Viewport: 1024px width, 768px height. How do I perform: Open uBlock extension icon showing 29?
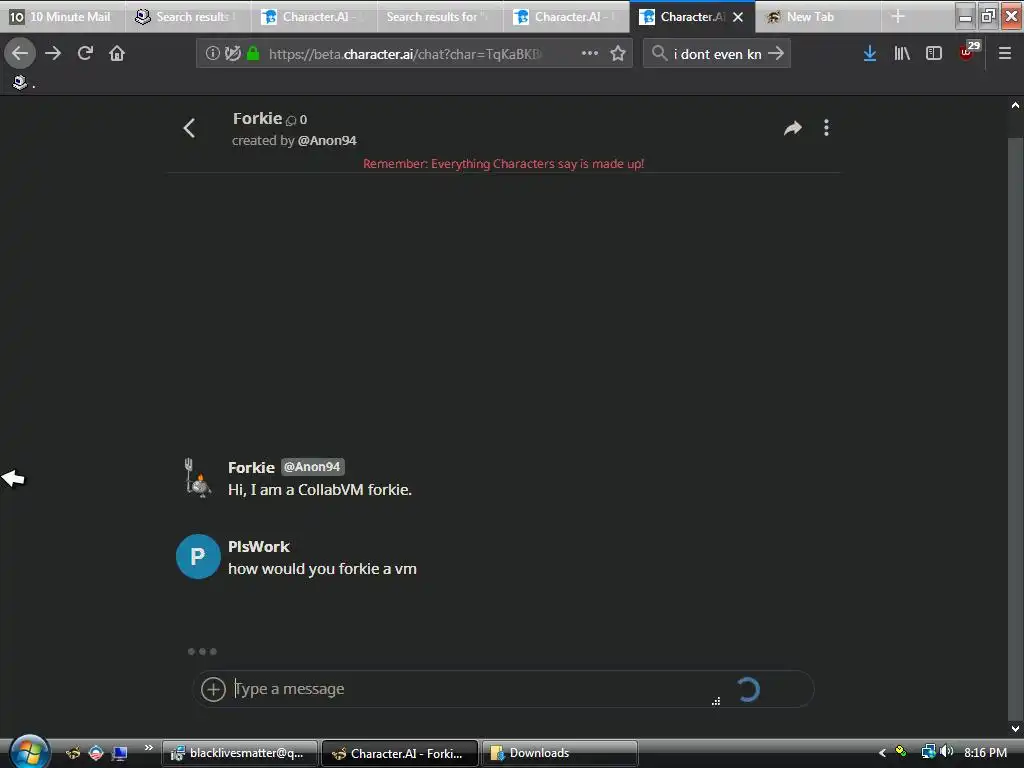pos(968,51)
